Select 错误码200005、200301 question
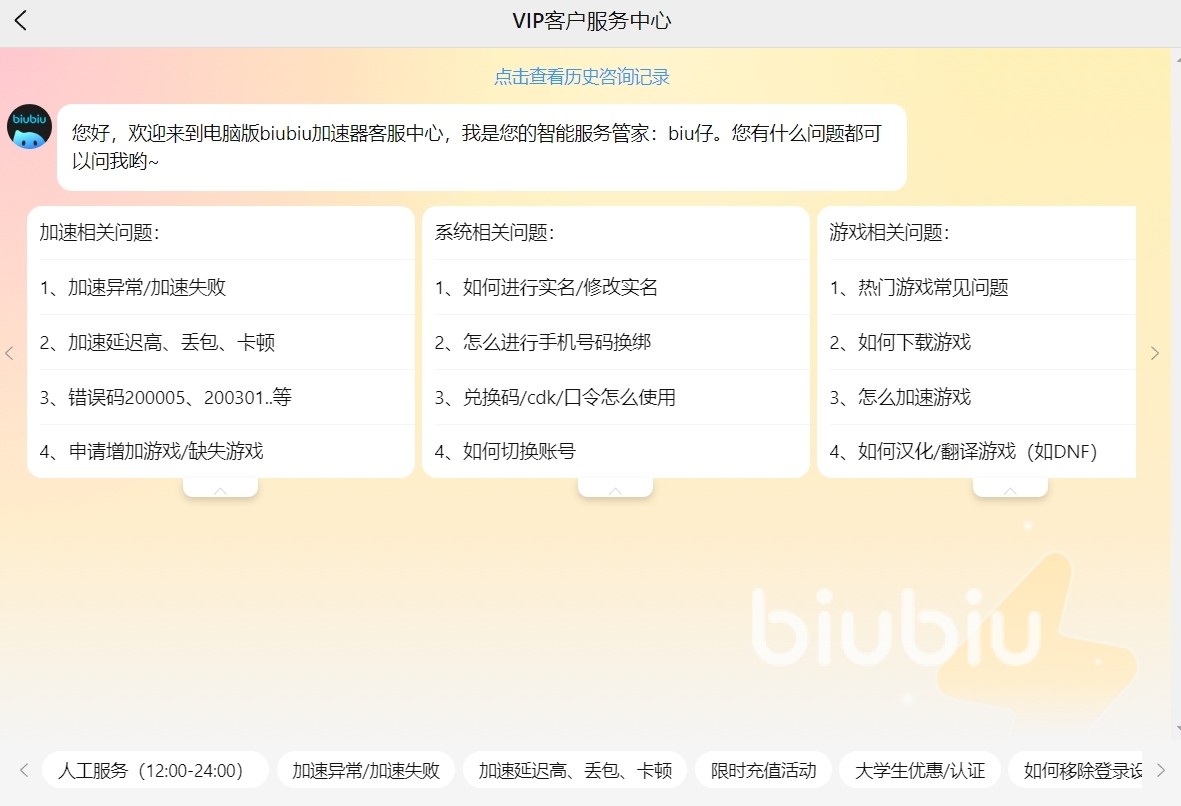1181x806 pixels. [166, 397]
